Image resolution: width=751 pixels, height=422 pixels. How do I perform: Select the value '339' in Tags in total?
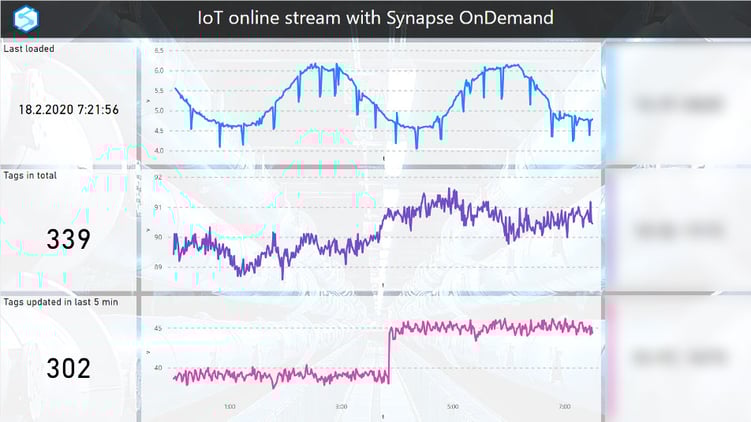click(x=68, y=239)
